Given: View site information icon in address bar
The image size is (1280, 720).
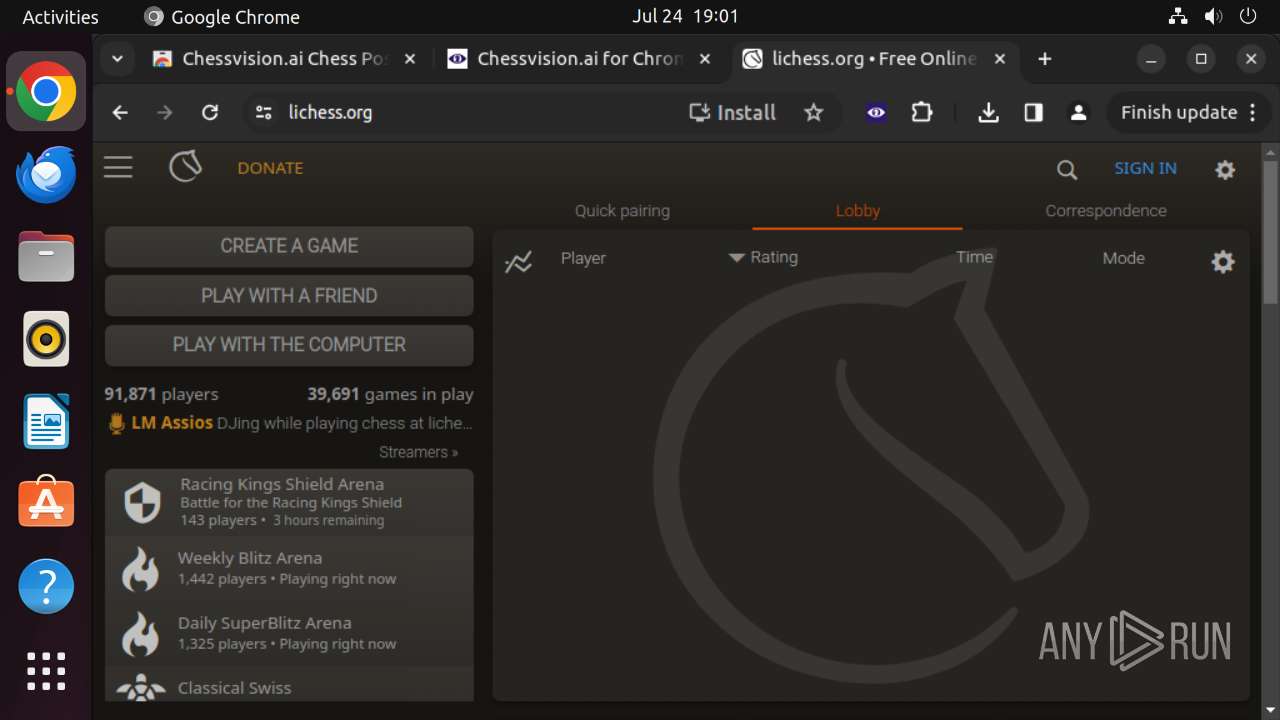Looking at the screenshot, I should coord(264,113).
